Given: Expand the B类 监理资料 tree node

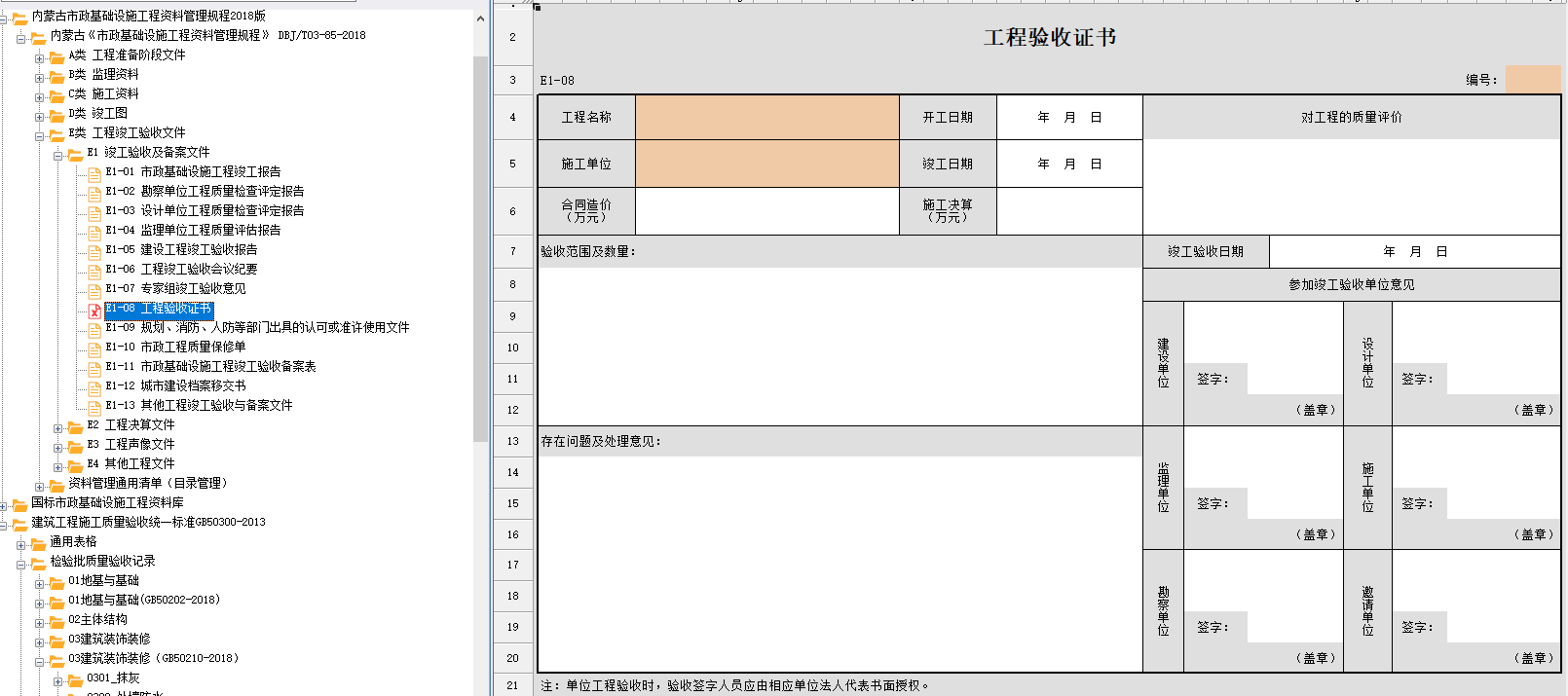Looking at the screenshot, I should tap(40, 77).
